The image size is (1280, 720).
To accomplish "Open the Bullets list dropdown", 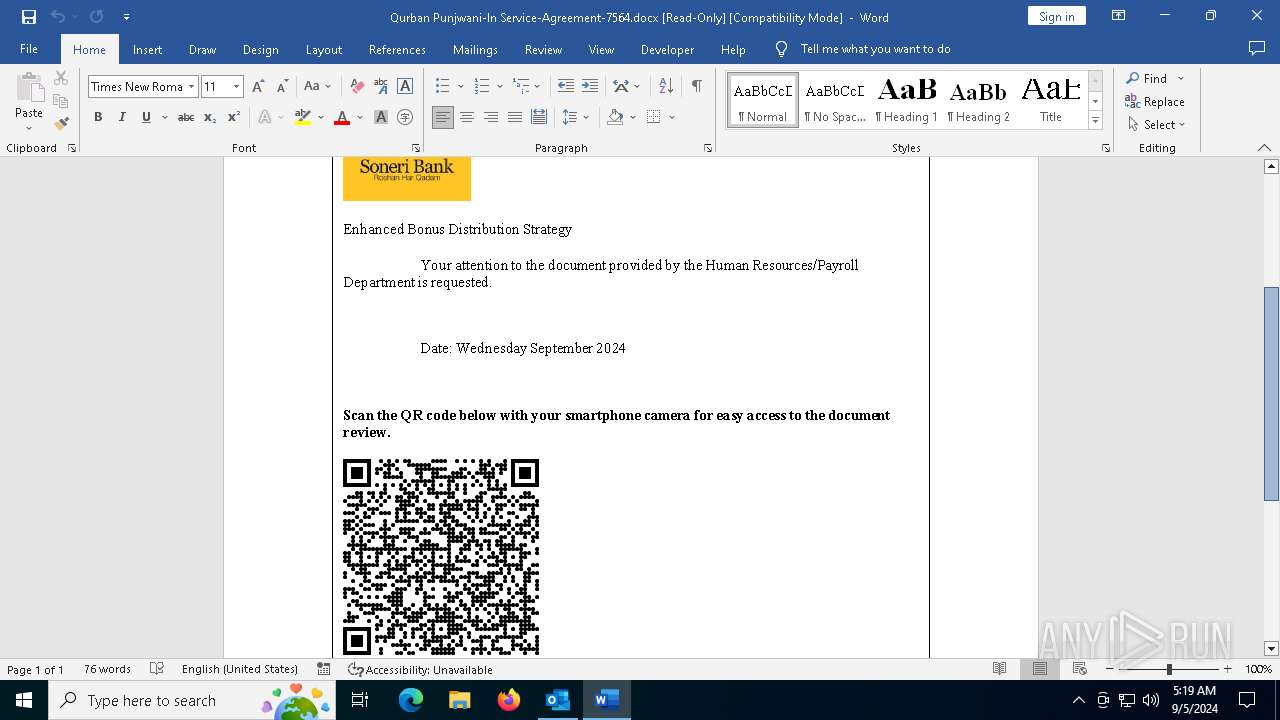I will 460,87.
